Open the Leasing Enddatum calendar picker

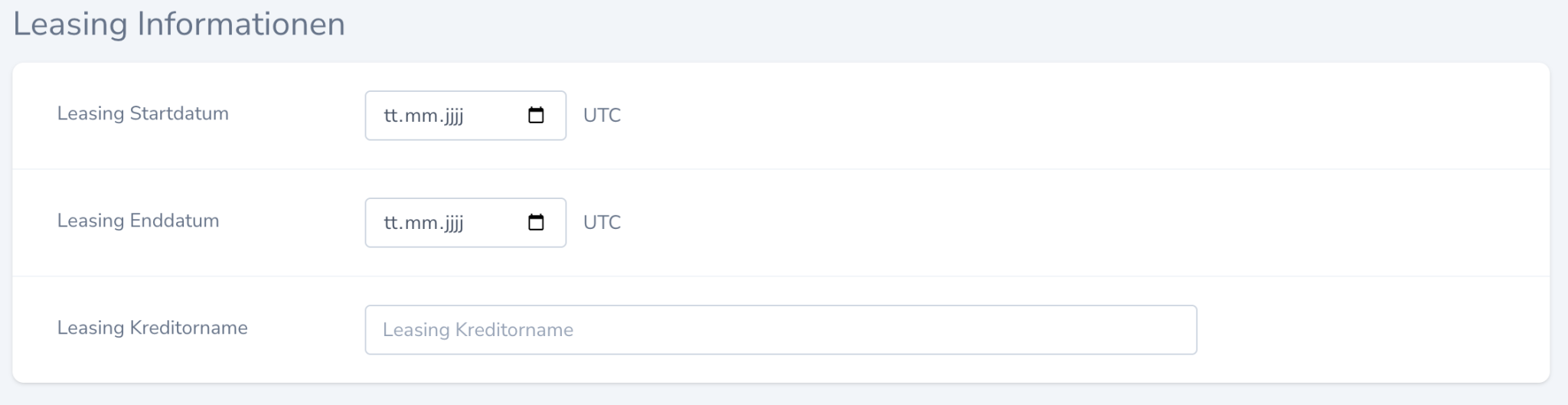point(536,223)
